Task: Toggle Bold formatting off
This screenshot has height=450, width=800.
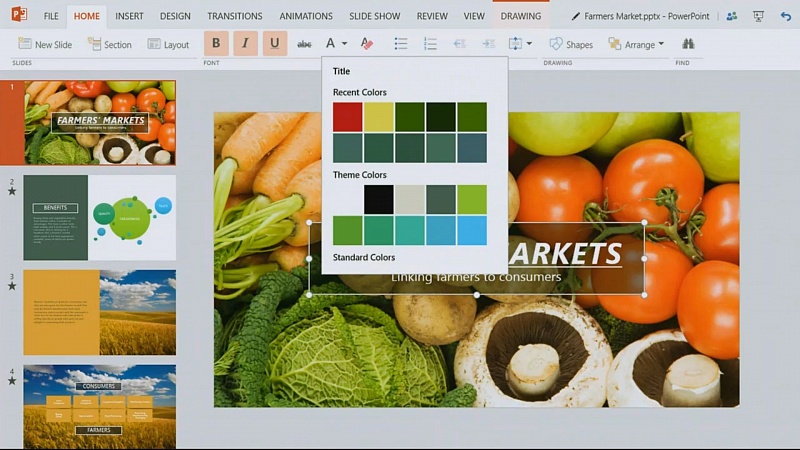Action: click(x=216, y=44)
